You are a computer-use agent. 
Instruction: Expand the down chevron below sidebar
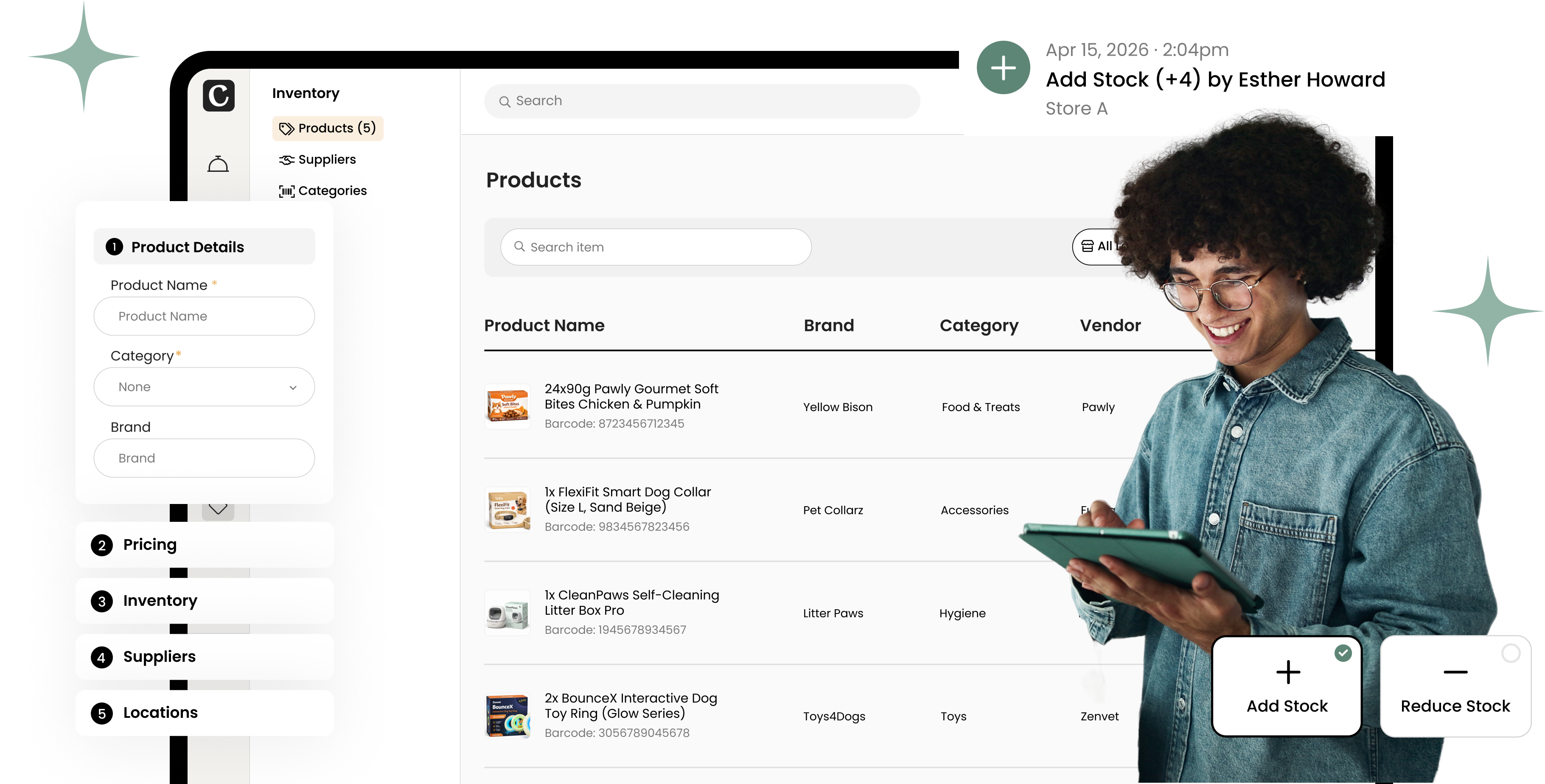(218, 509)
